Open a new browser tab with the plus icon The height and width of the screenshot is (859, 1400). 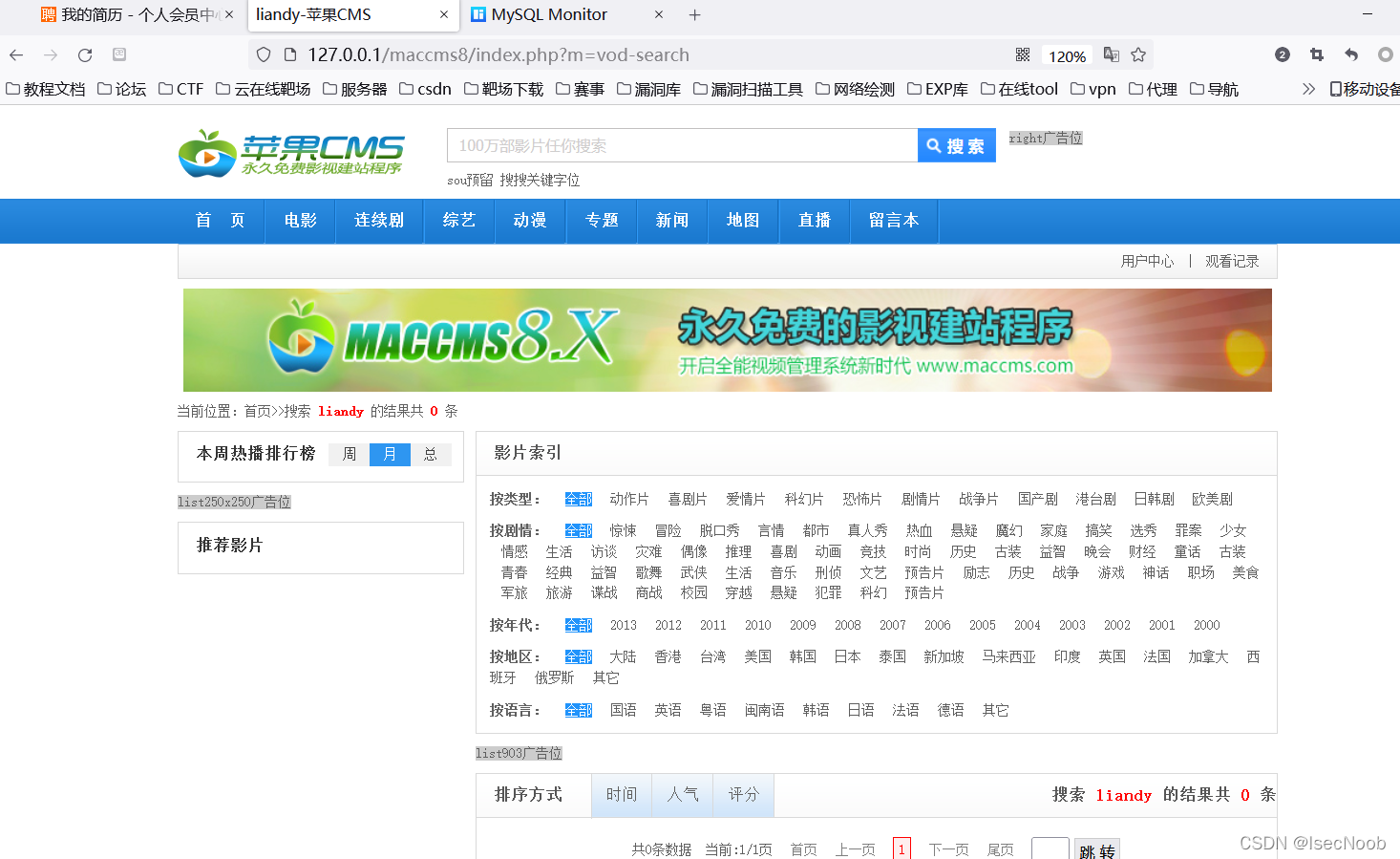tap(693, 15)
